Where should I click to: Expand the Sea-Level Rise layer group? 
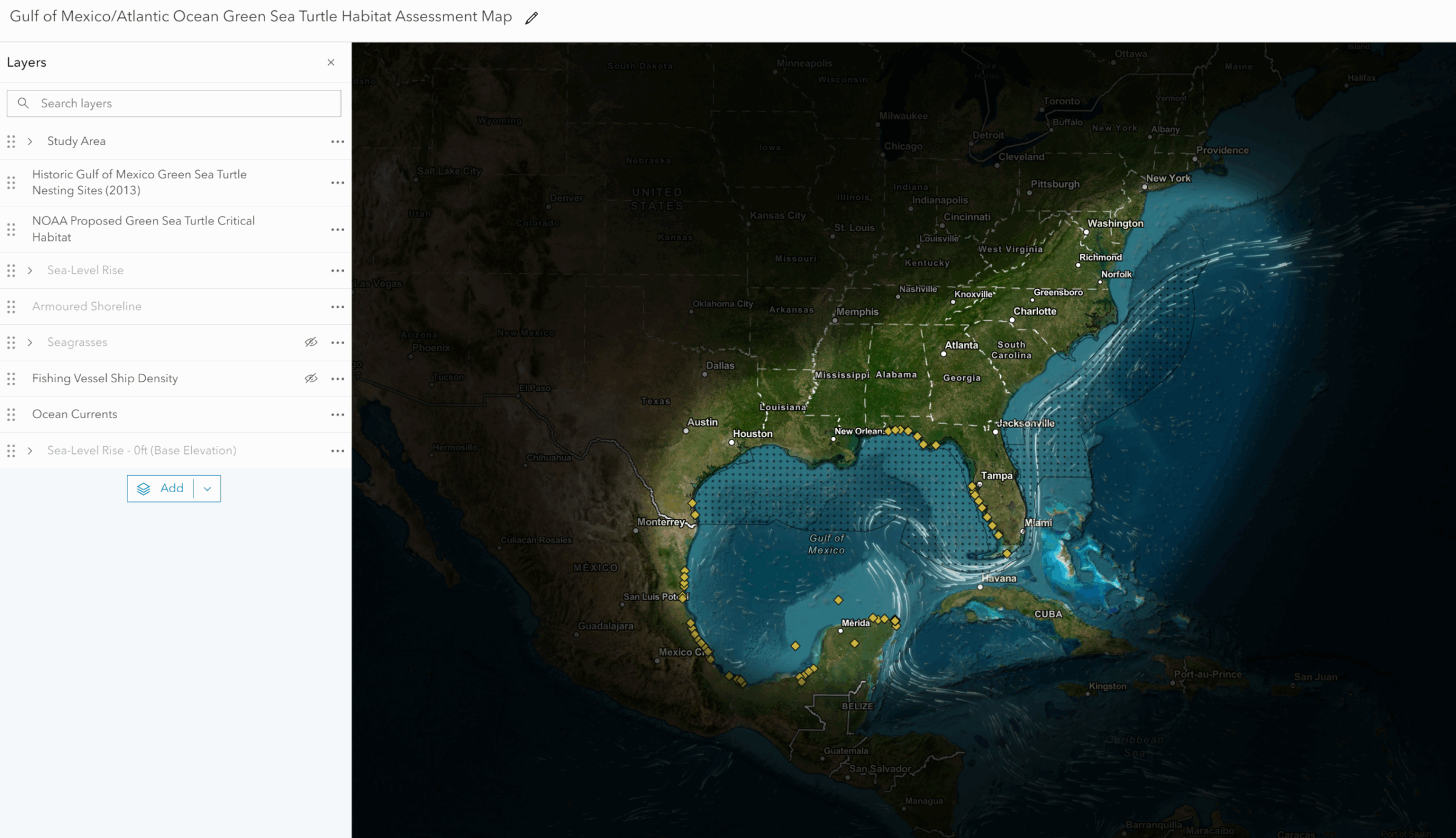point(30,270)
